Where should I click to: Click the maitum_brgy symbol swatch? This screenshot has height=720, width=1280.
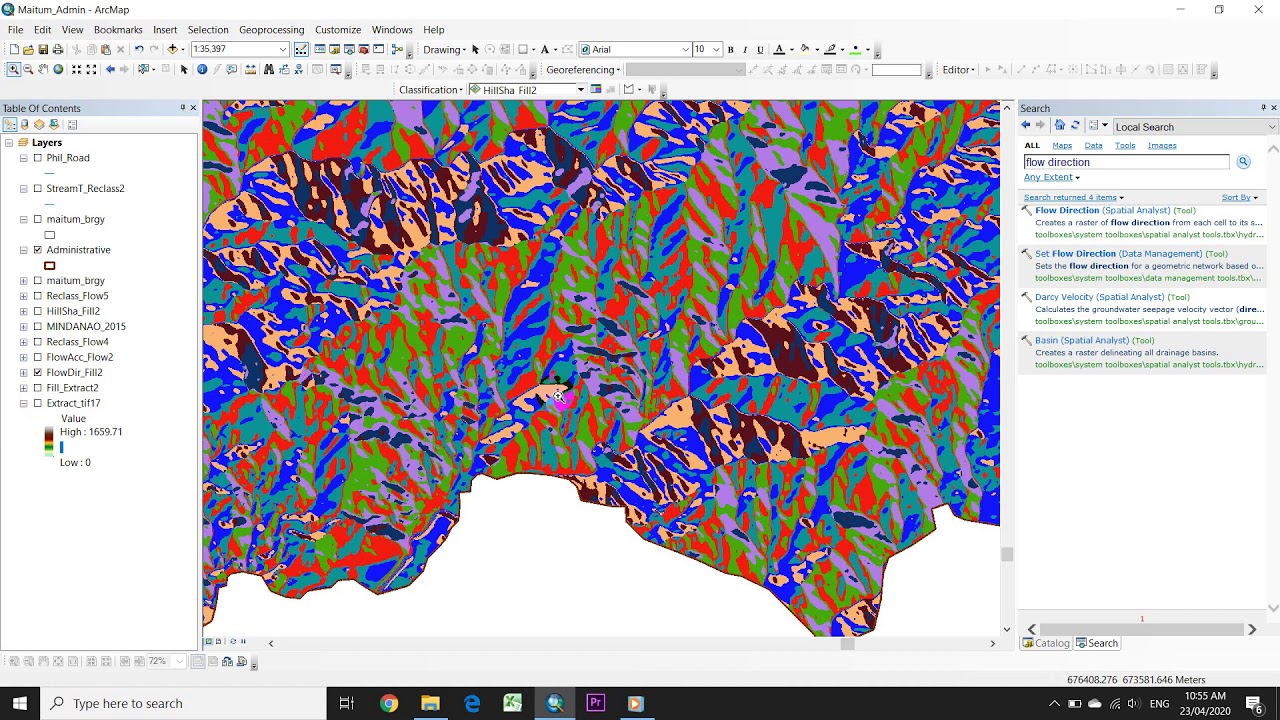(x=49, y=235)
